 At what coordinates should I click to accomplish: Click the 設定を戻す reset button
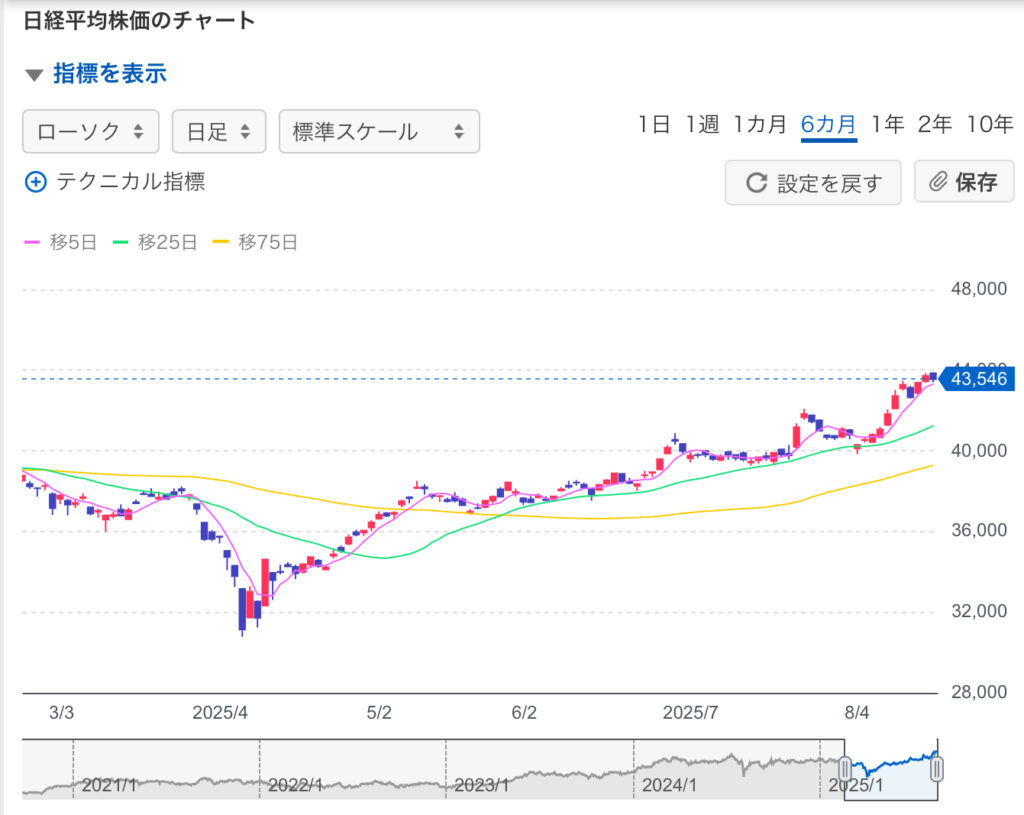(813, 182)
